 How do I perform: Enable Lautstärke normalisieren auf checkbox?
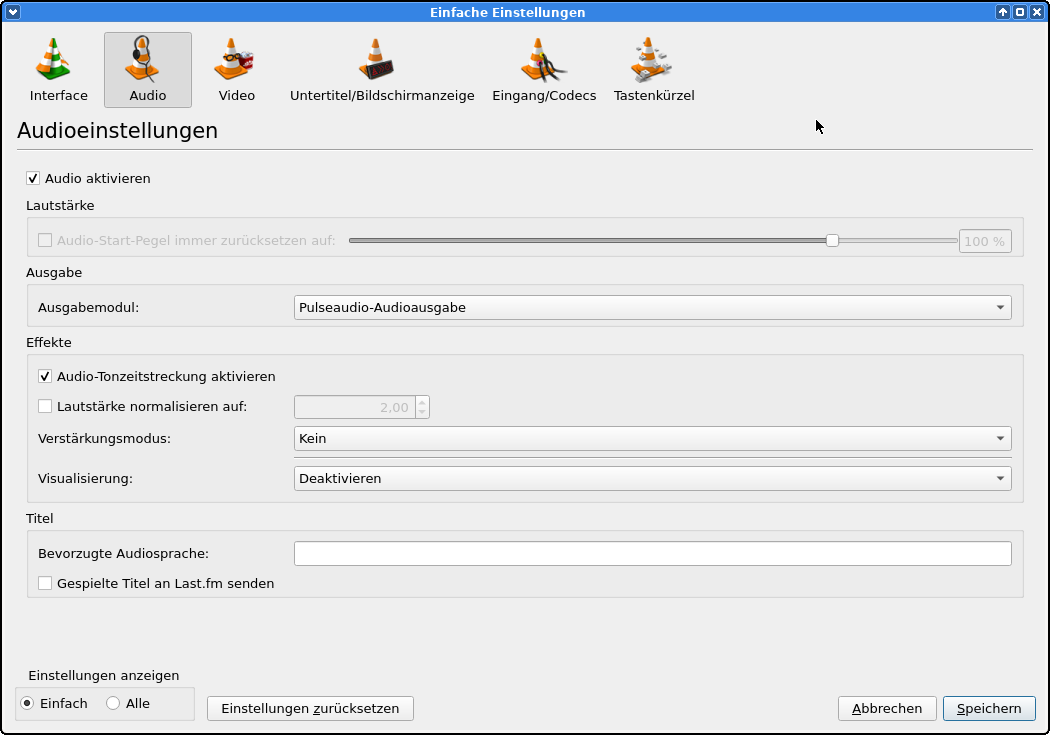[45, 407]
